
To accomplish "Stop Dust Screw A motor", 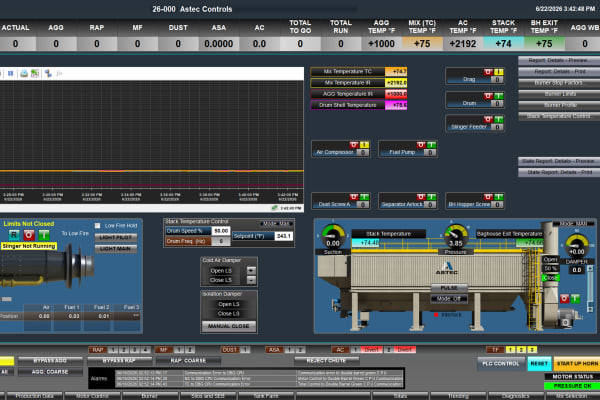I will [354, 197].
